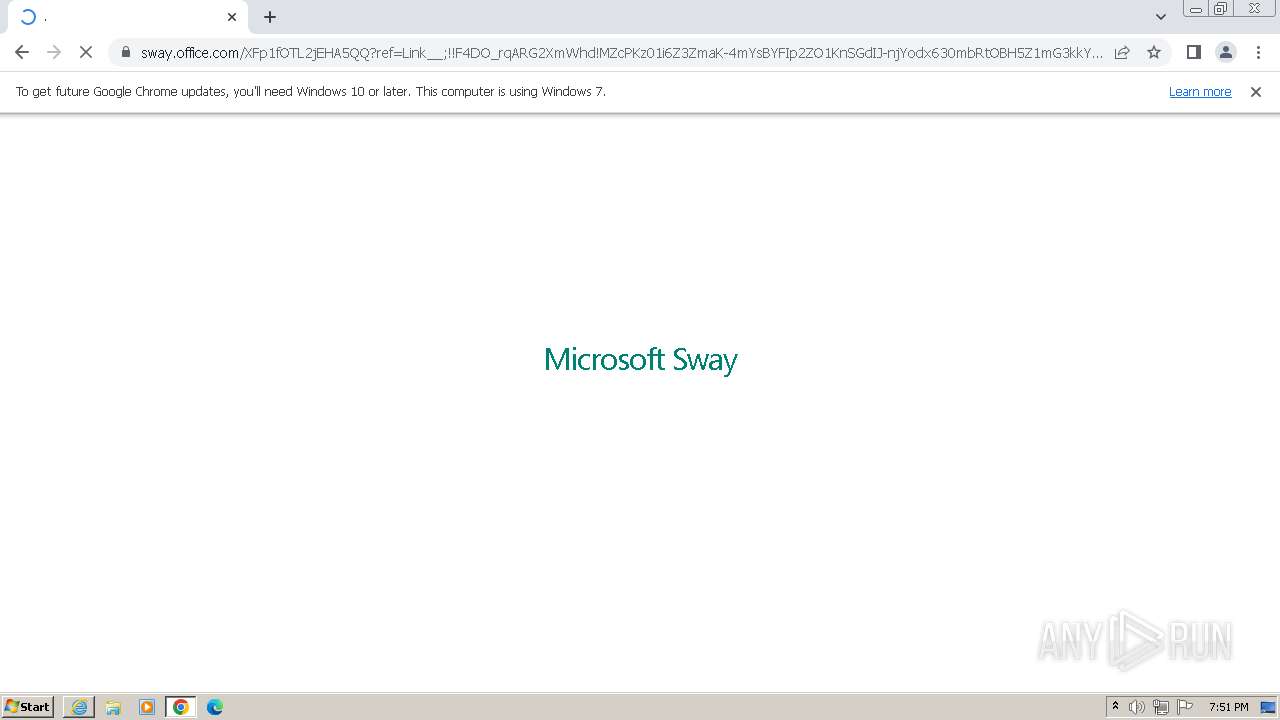This screenshot has height=720, width=1280.
Task: Open Chrome side panel
Action: click(x=1193, y=52)
